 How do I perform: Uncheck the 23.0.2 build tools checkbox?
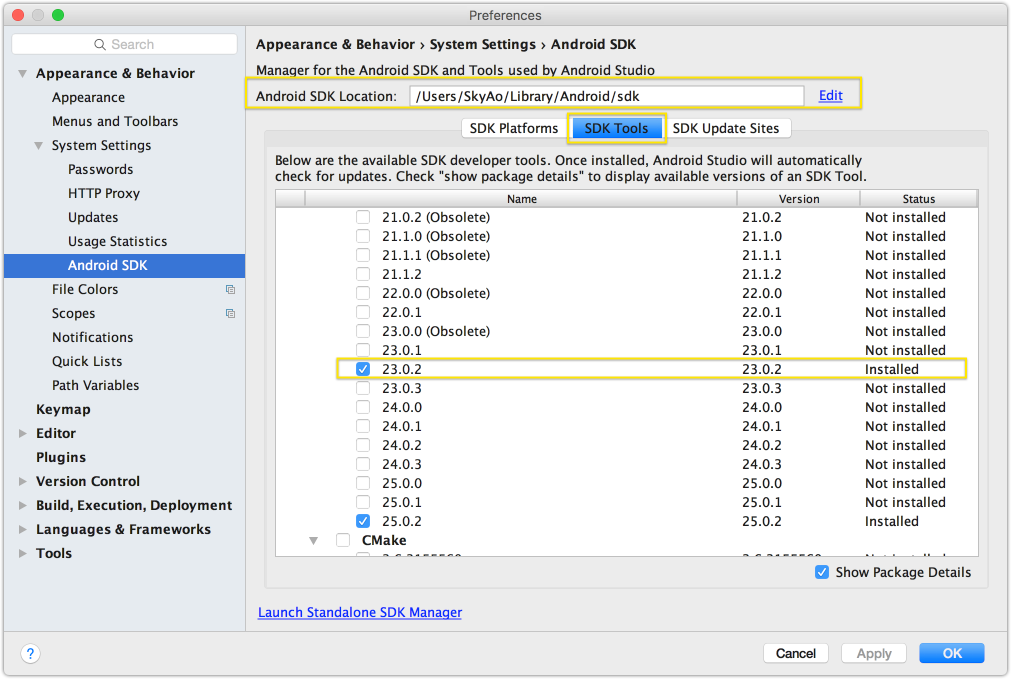[363, 369]
